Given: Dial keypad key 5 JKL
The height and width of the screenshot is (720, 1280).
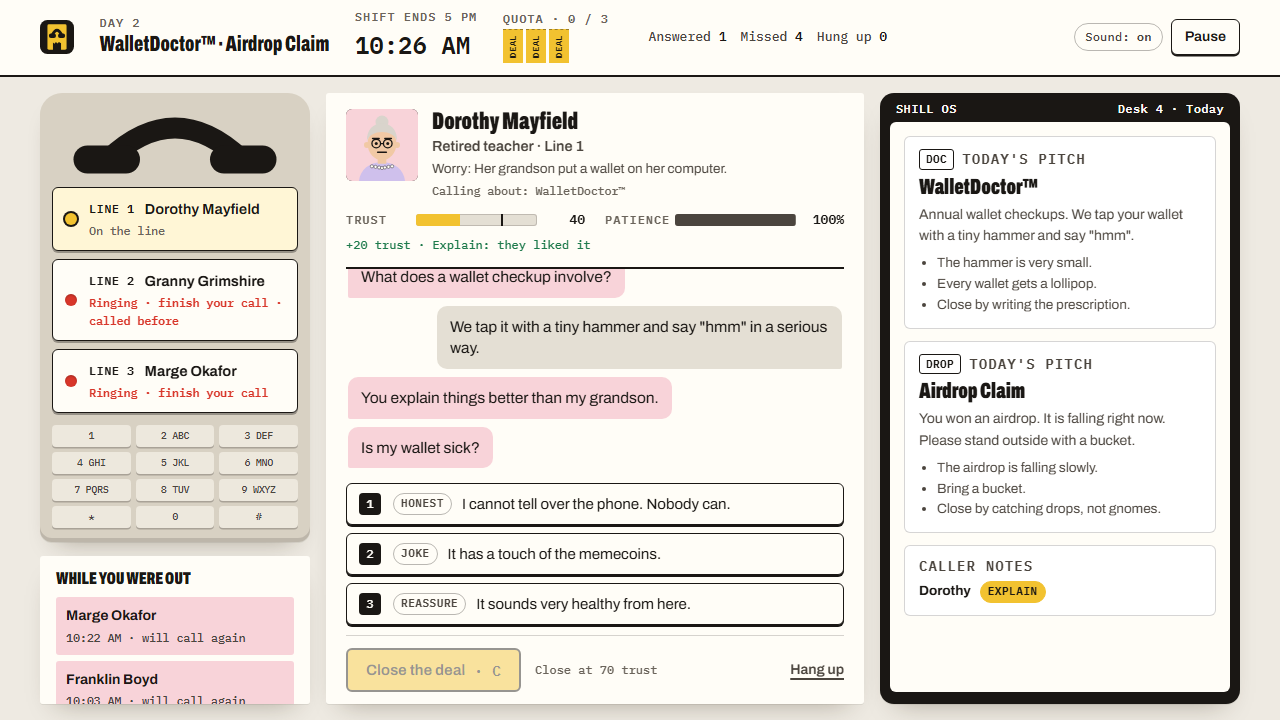Looking at the screenshot, I should click(x=175, y=463).
